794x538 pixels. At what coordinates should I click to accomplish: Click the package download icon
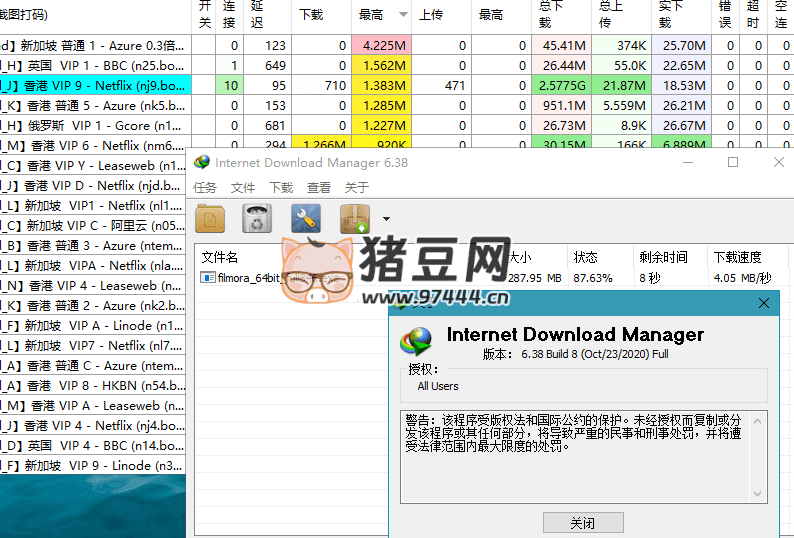click(355, 218)
